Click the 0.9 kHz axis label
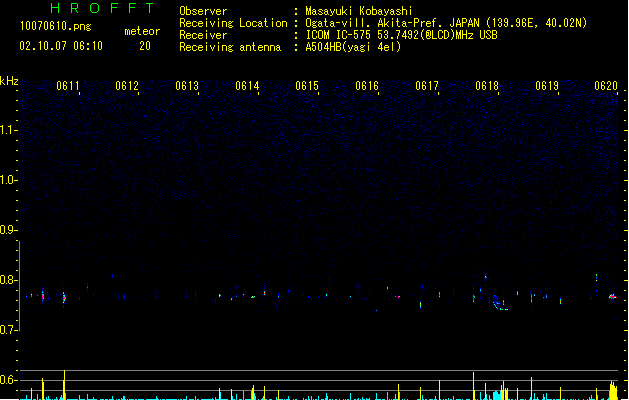629x400 pixels. (x=8, y=230)
